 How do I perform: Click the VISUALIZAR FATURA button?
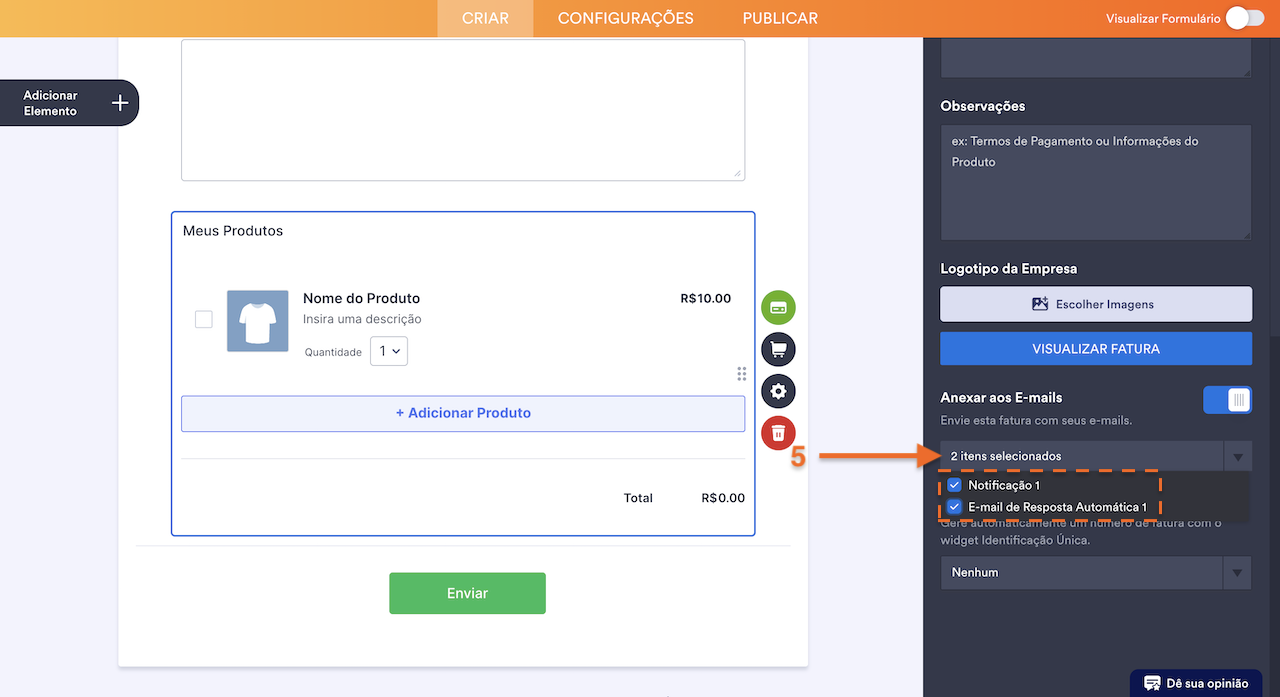tap(1095, 348)
